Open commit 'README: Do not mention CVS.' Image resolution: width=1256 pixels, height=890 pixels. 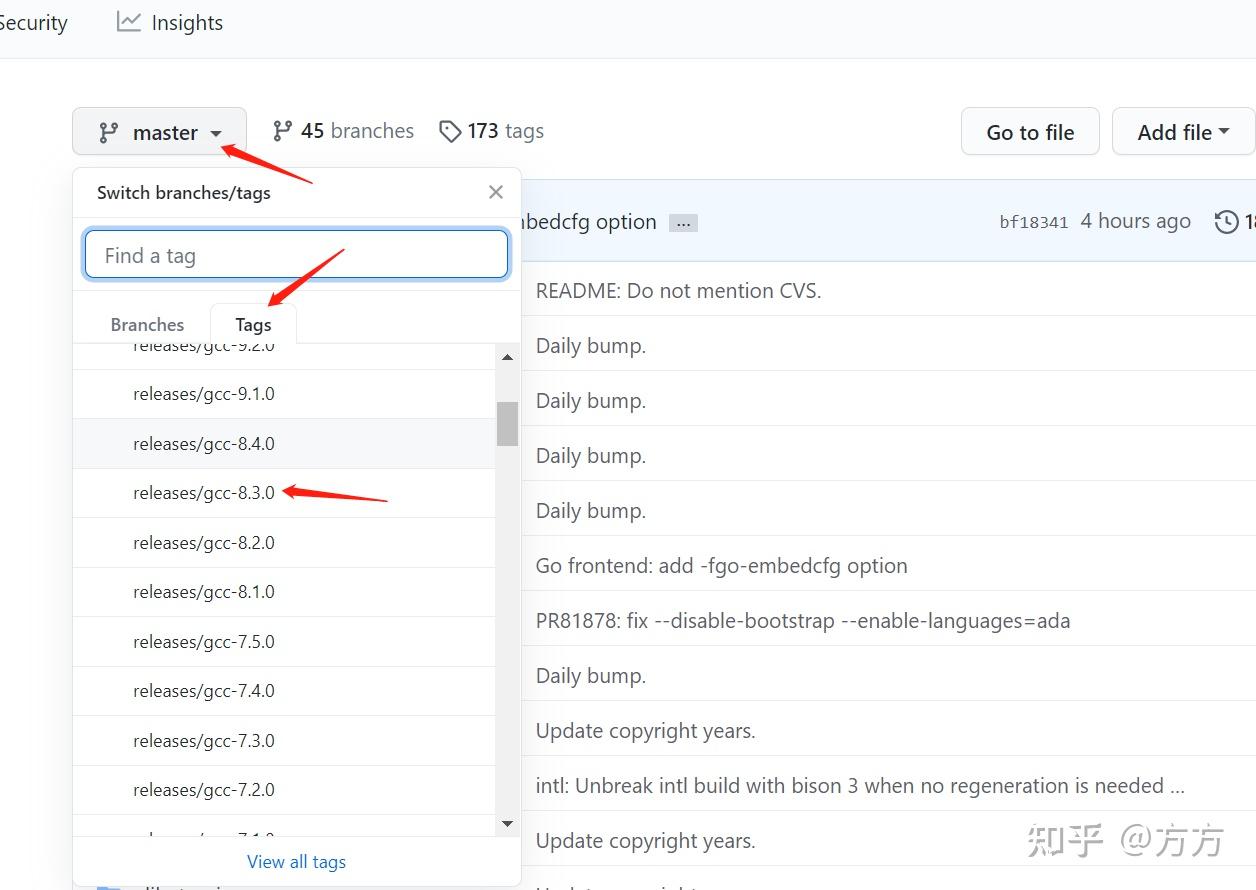click(x=678, y=291)
